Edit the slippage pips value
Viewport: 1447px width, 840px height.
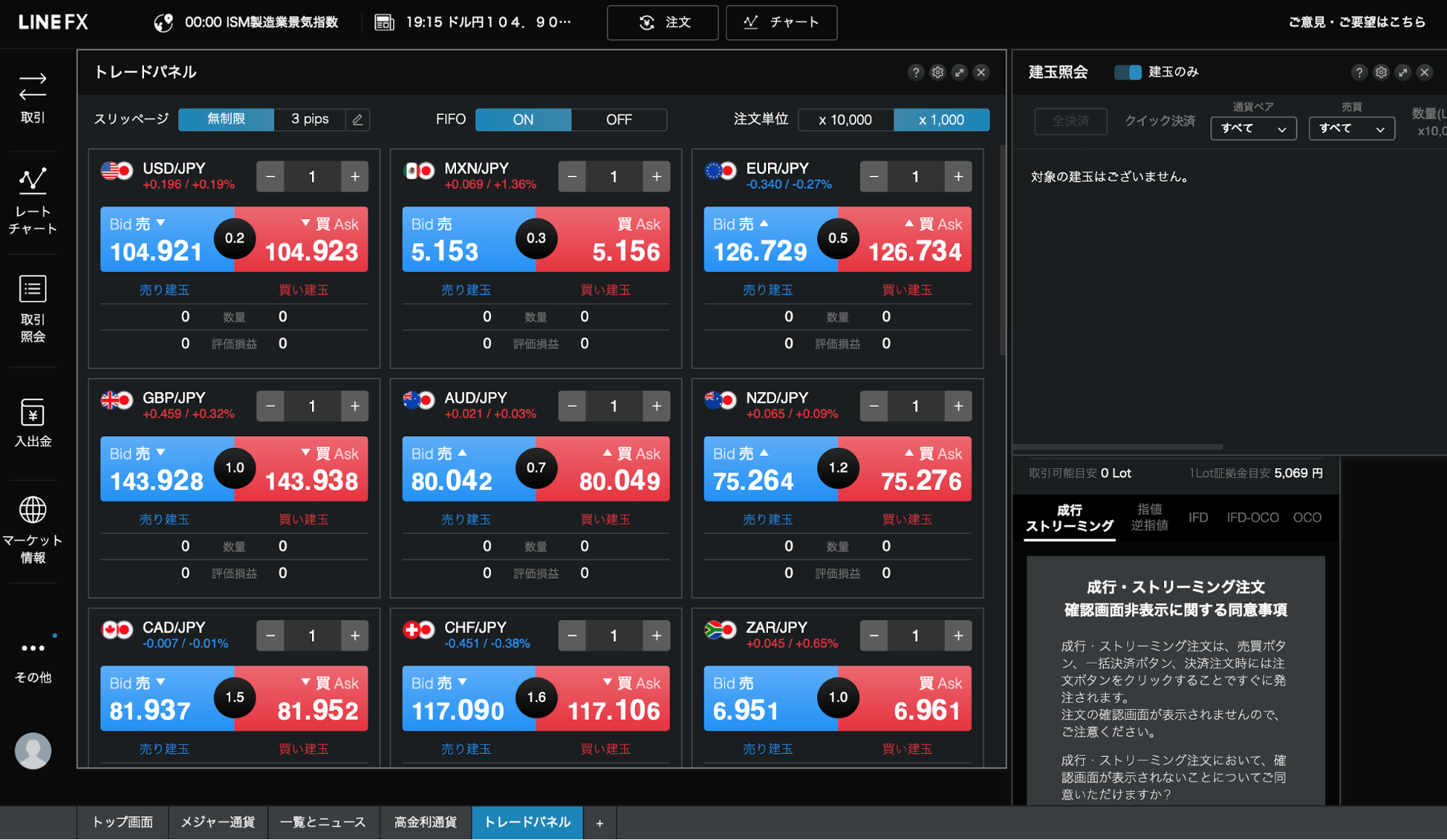[358, 119]
